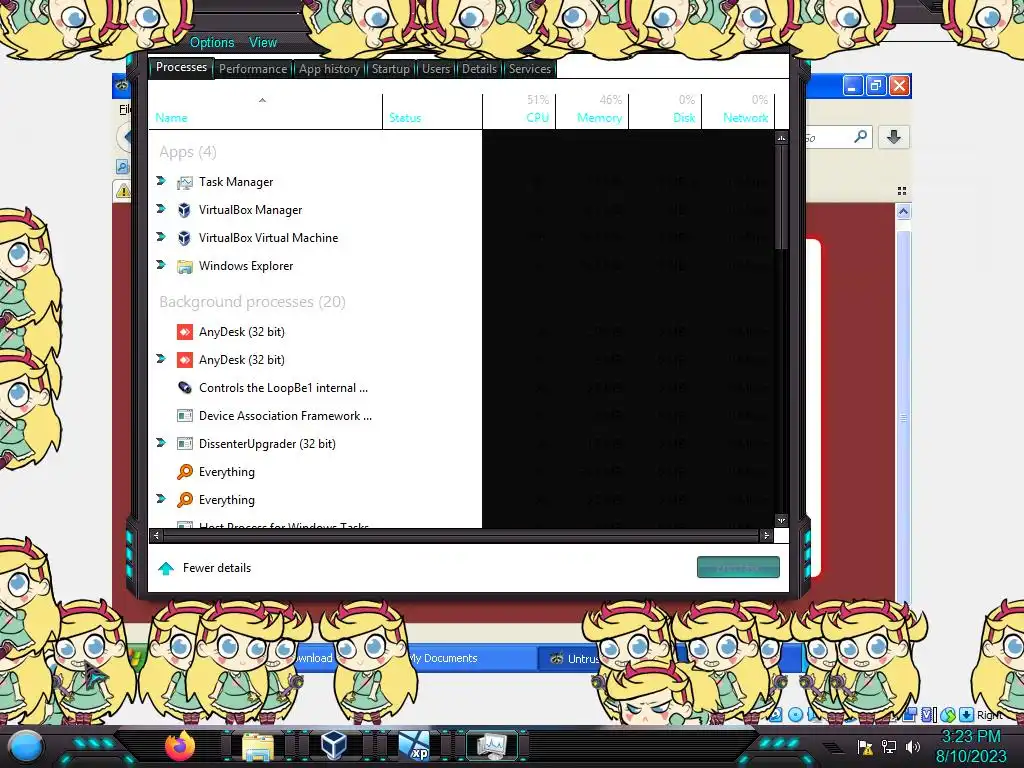Click the taskbar clock 3:23 PM
This screenshot has height=768, width=1024.
pyautogui.click(x=970, y=737)
